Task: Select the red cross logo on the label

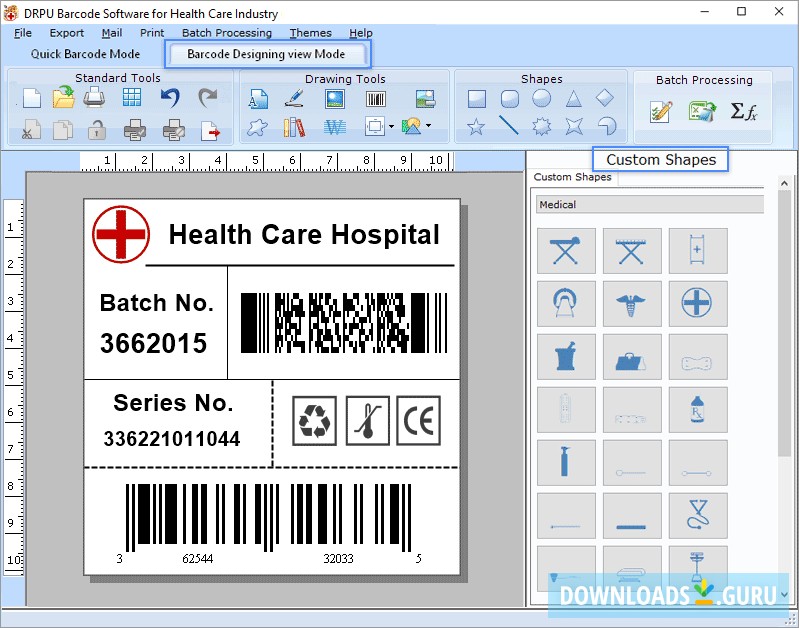Action: tap(121, 234)
